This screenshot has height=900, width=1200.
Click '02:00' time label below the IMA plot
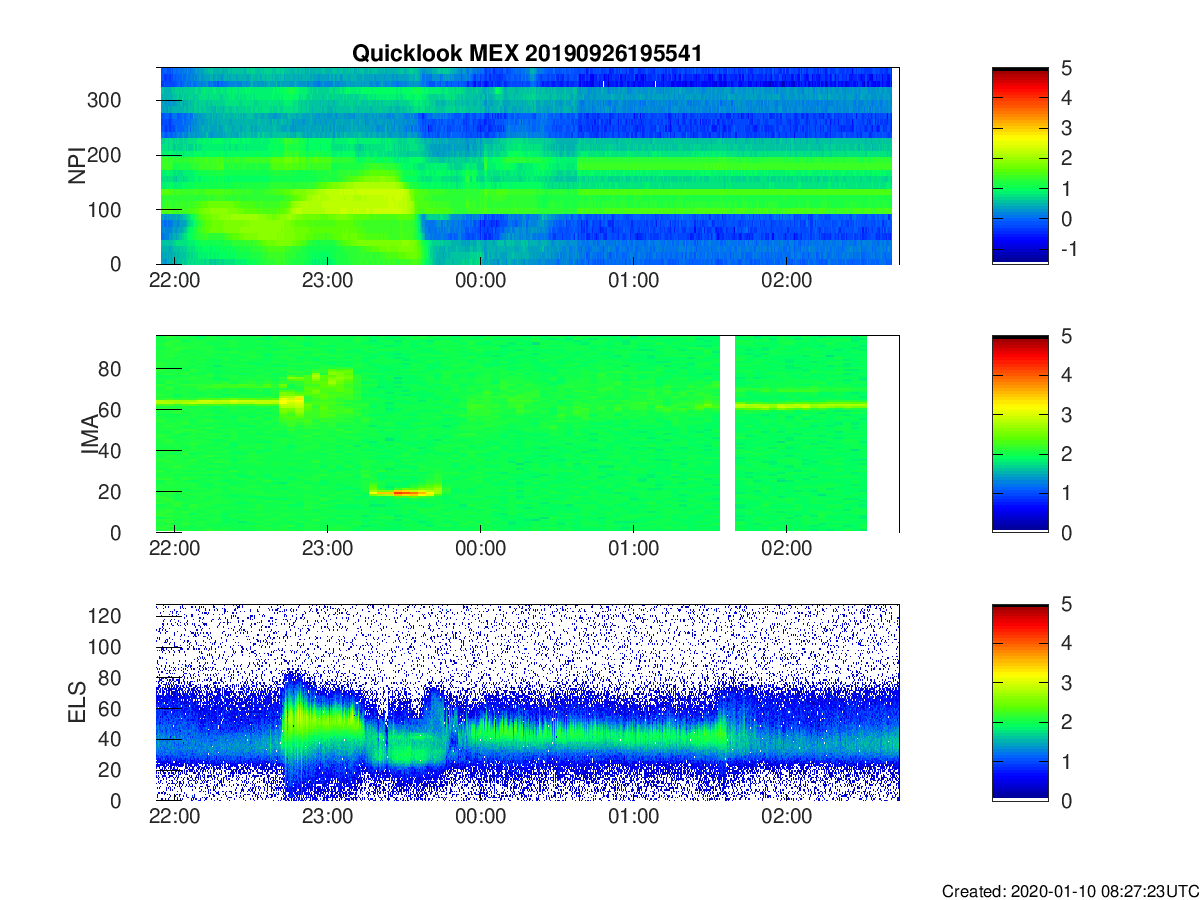pyautogui.click(x=787, y=549)
